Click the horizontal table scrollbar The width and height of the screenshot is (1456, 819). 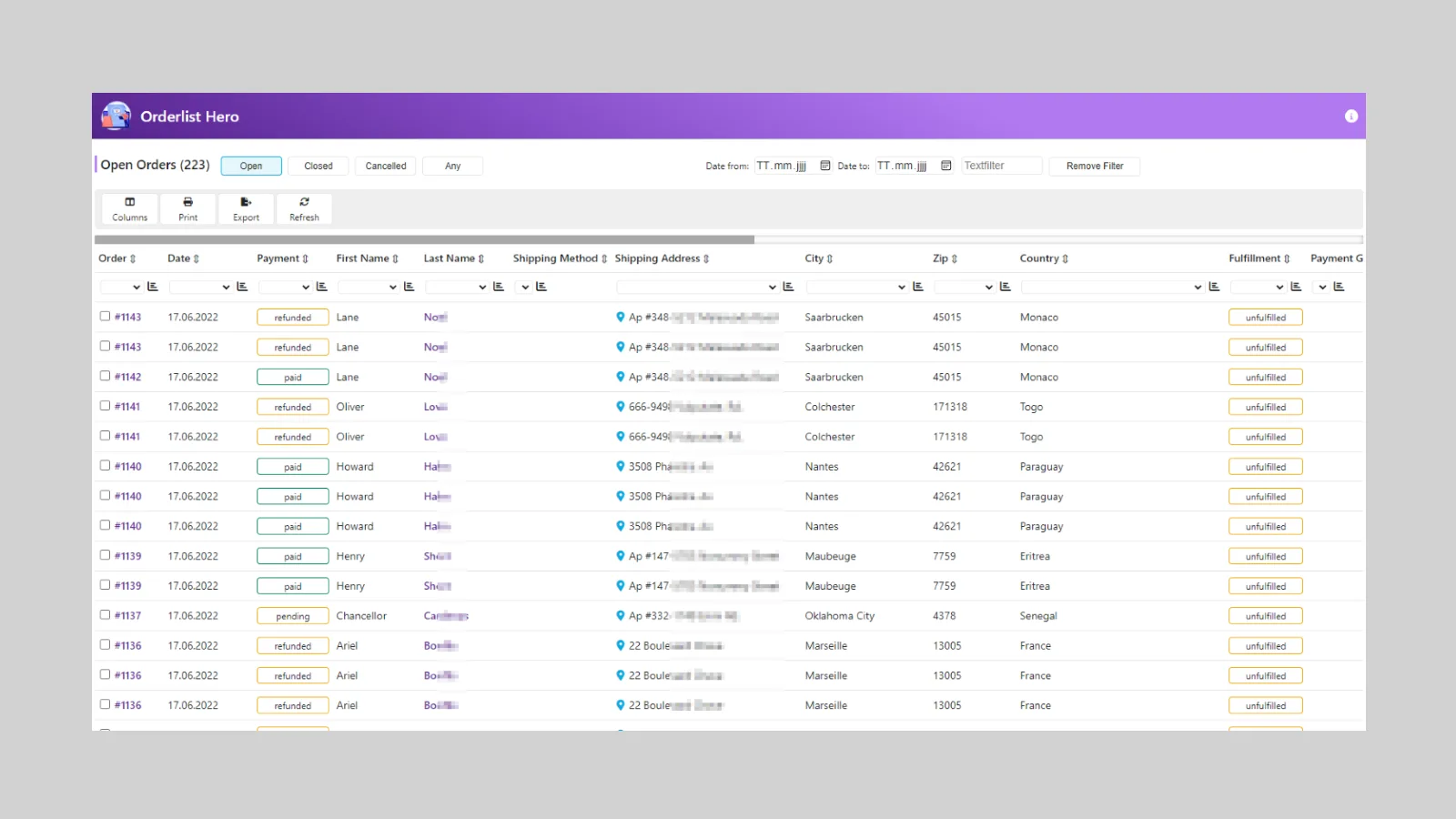(x=424, y=240)
